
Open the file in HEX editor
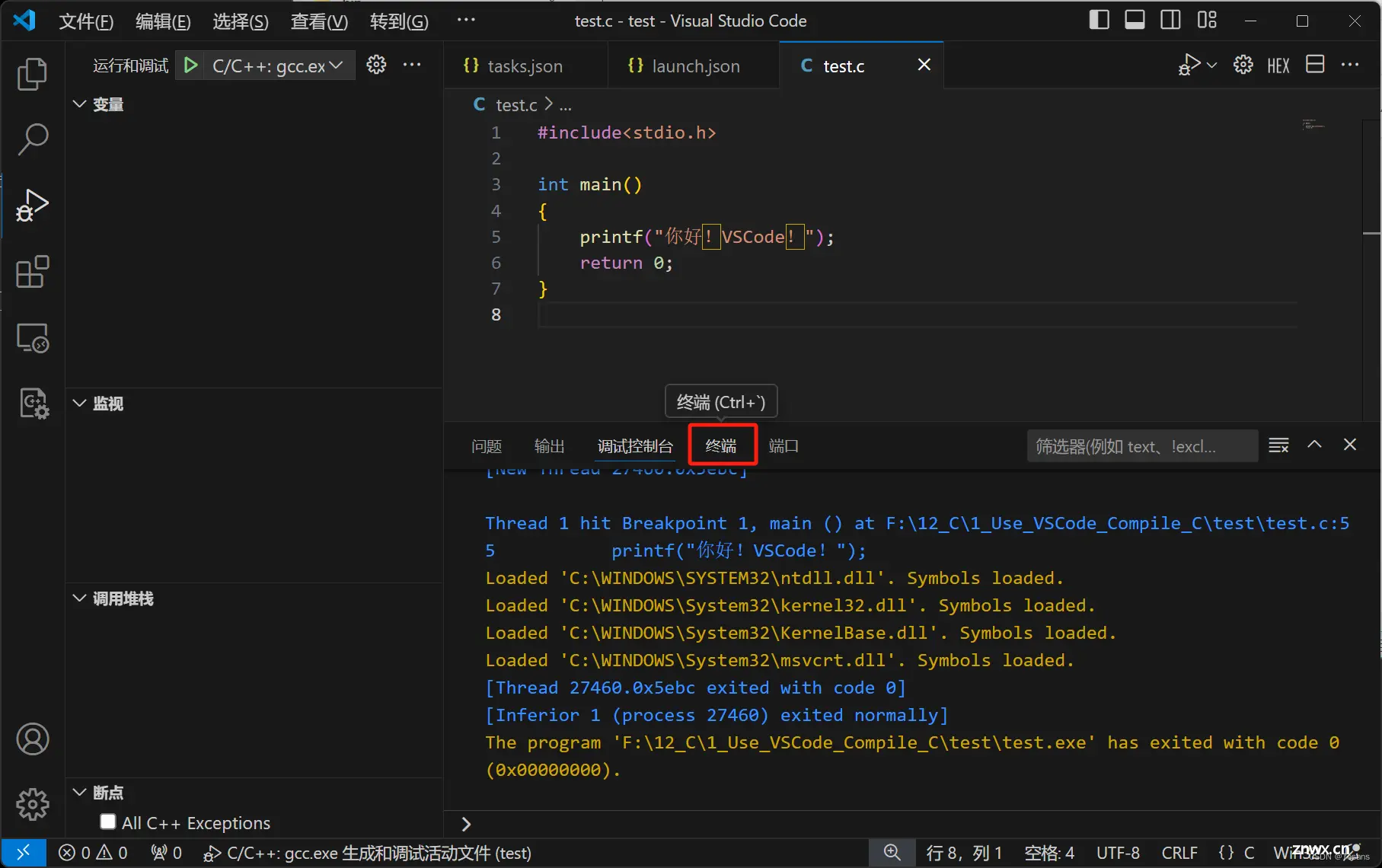[1278, 65]
